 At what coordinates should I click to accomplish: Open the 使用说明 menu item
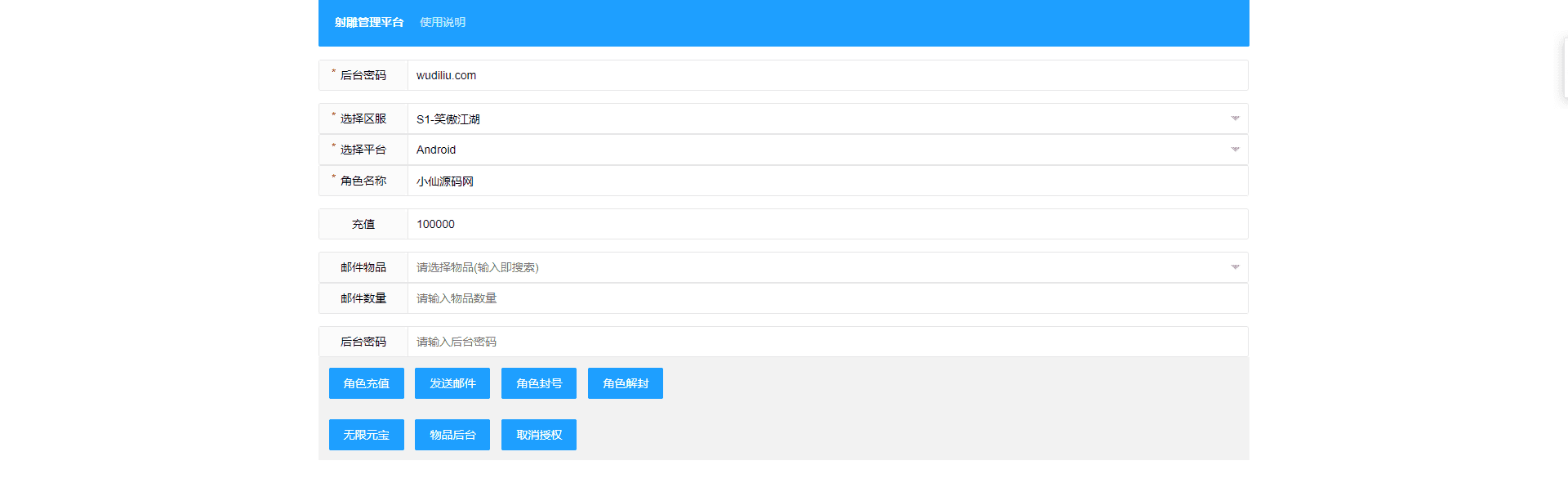tap(443, 22)
